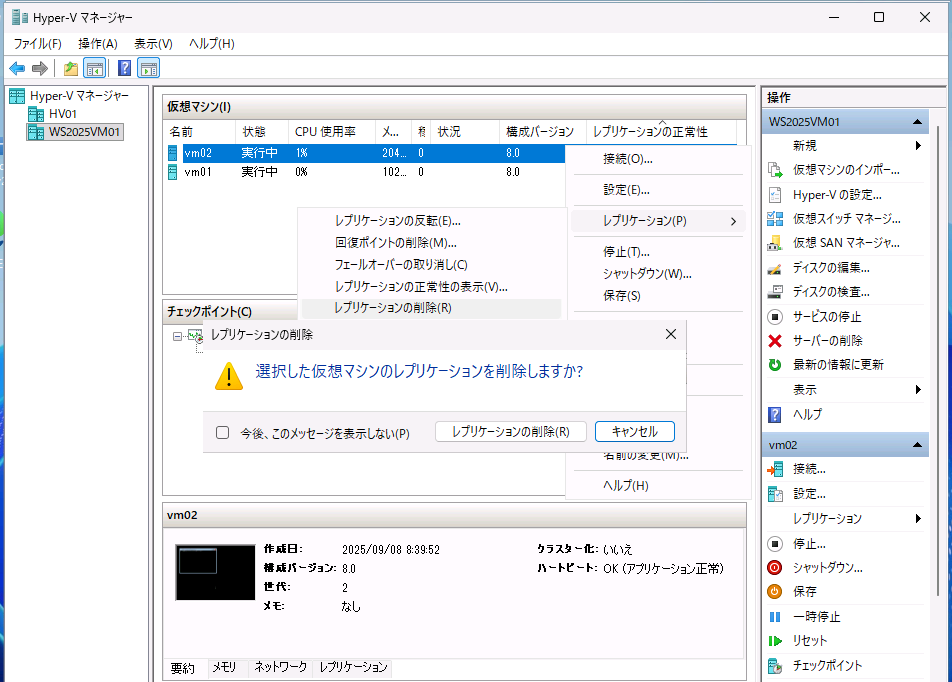The width and height of the screenshot is (952, 682).
Task: Cancel the replication removal dialog
Action: tap(634, 431)
